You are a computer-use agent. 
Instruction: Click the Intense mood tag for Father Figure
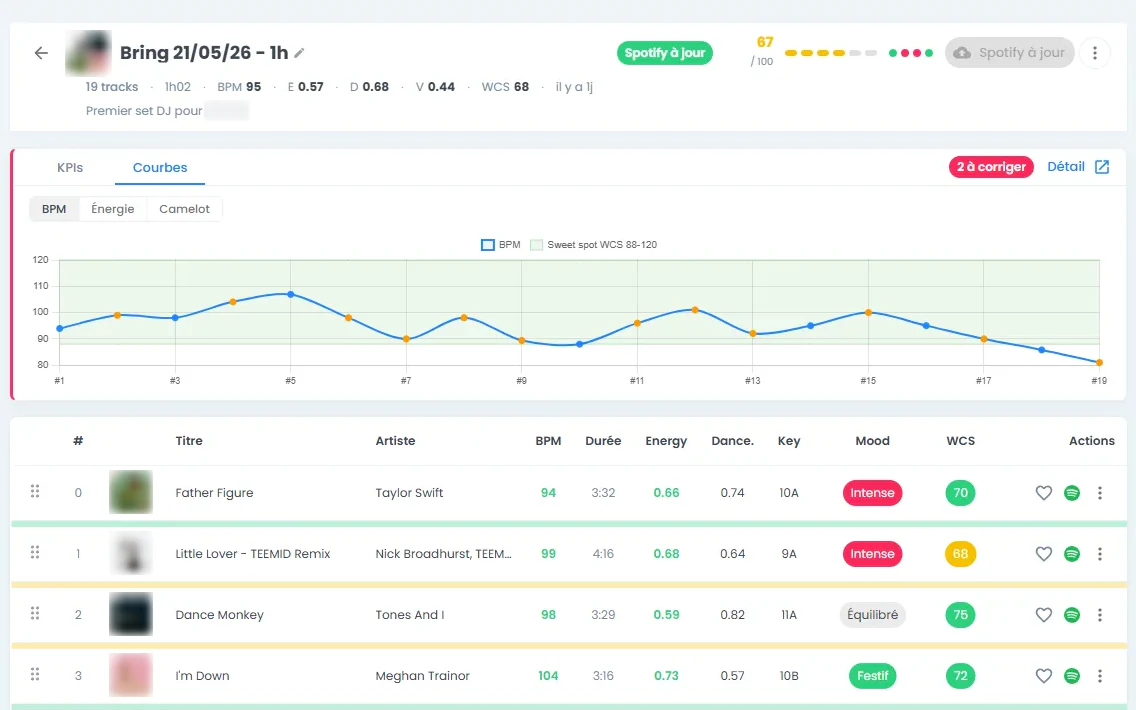(872, 493)
